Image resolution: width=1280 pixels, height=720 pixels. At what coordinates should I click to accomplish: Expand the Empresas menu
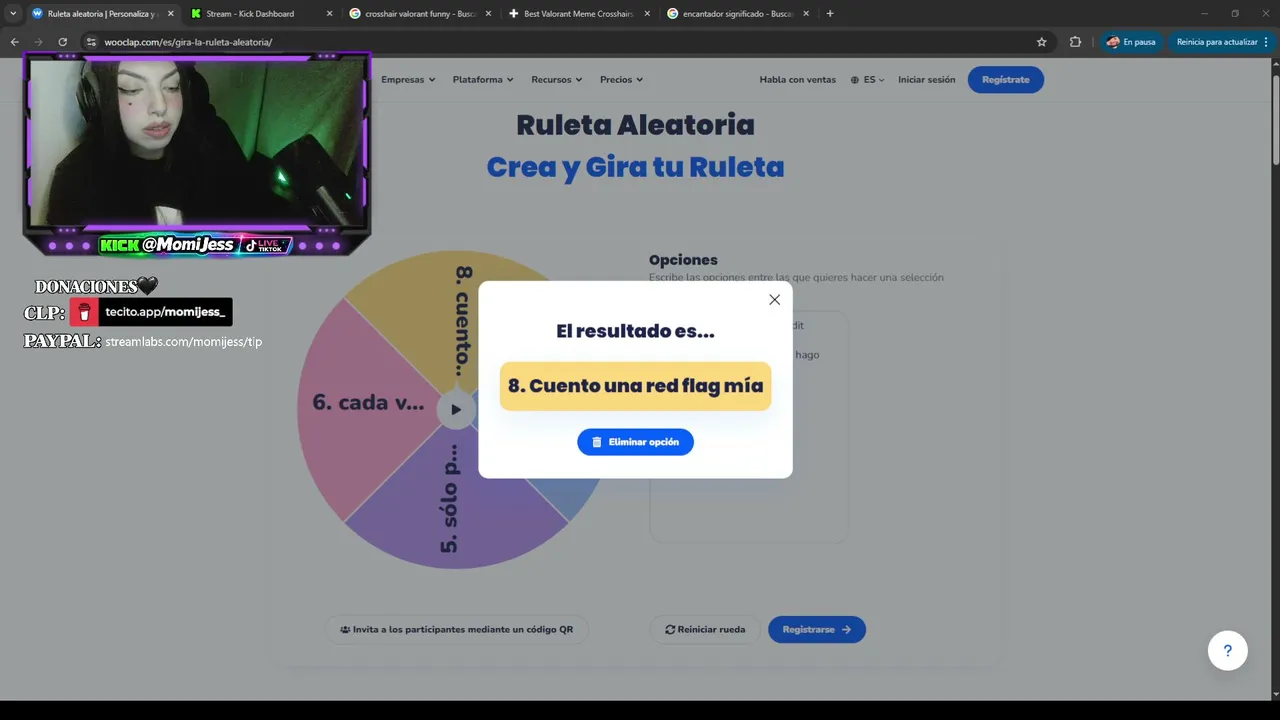tap(408, 80)
